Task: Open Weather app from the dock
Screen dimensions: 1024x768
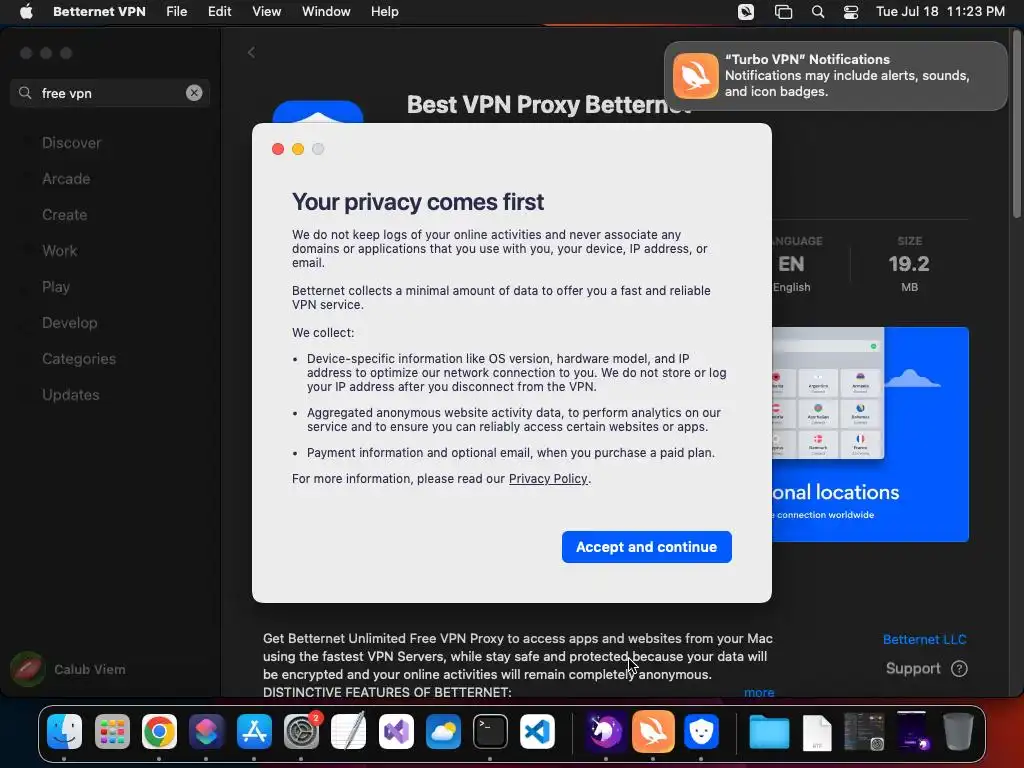Action: click(443, 731)
